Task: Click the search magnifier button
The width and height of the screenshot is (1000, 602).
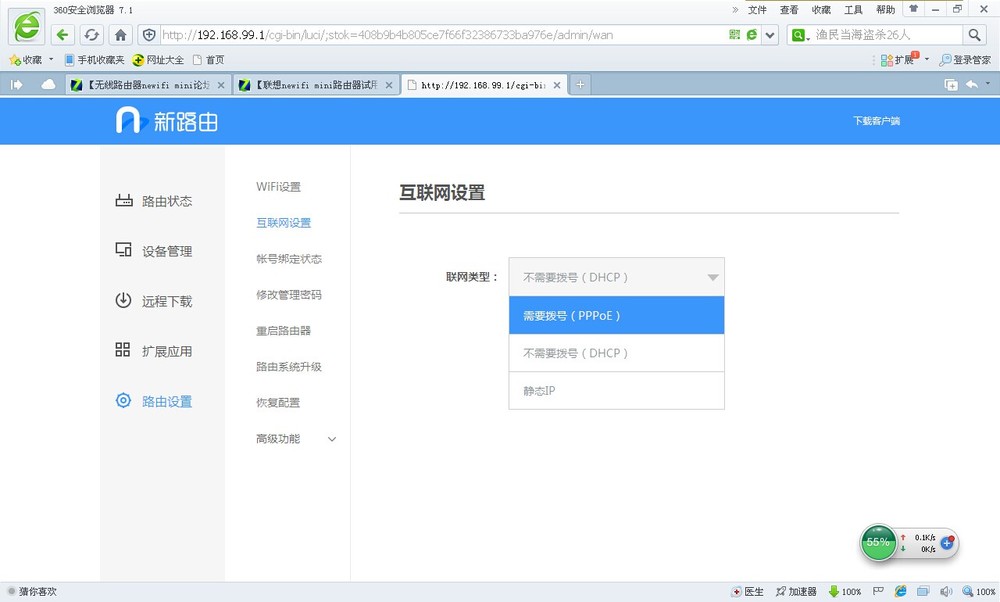Action: (974, 35)
